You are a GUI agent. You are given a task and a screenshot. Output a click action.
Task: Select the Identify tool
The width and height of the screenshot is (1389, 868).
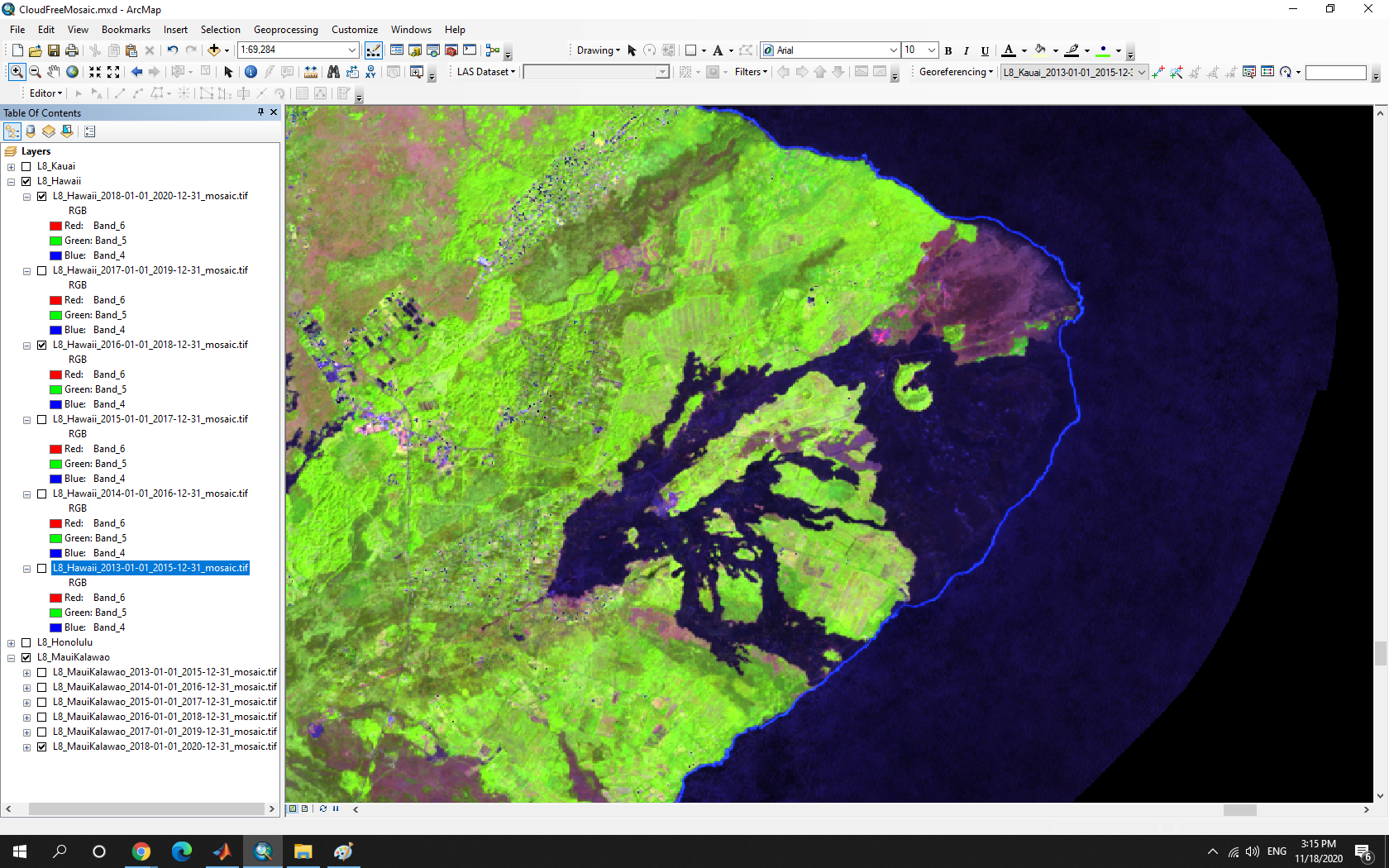(251, 72)
